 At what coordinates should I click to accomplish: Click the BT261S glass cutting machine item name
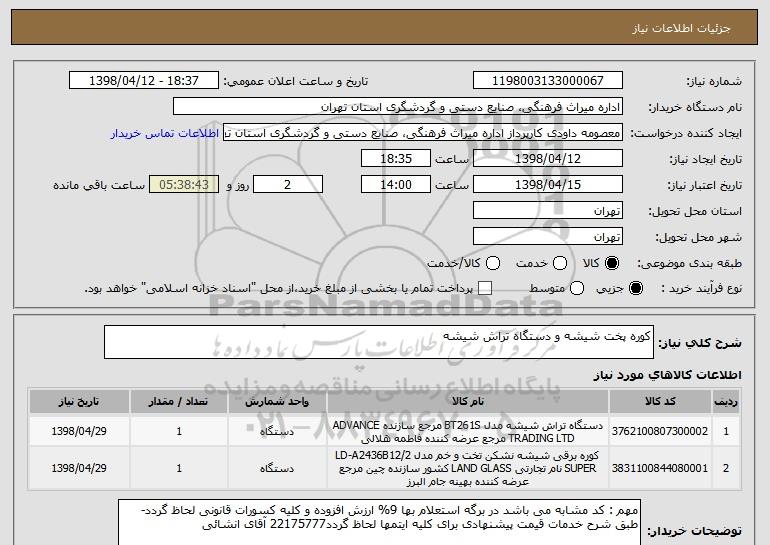468,432
